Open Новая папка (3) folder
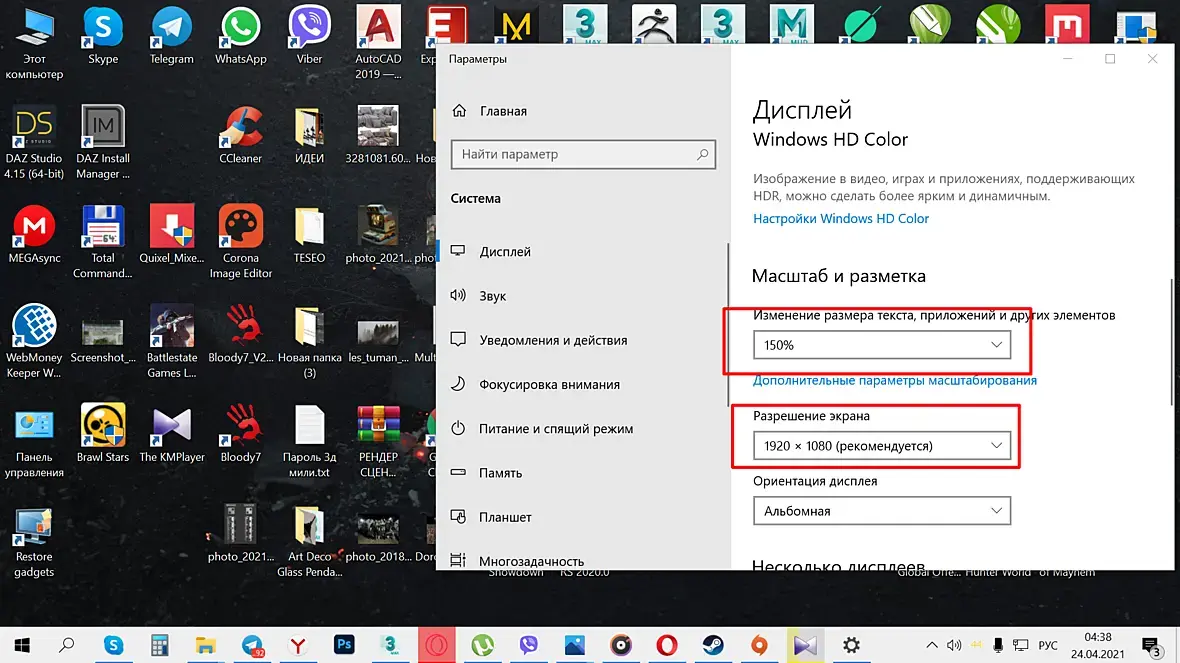1180x663 pixels. pos(309,341)
